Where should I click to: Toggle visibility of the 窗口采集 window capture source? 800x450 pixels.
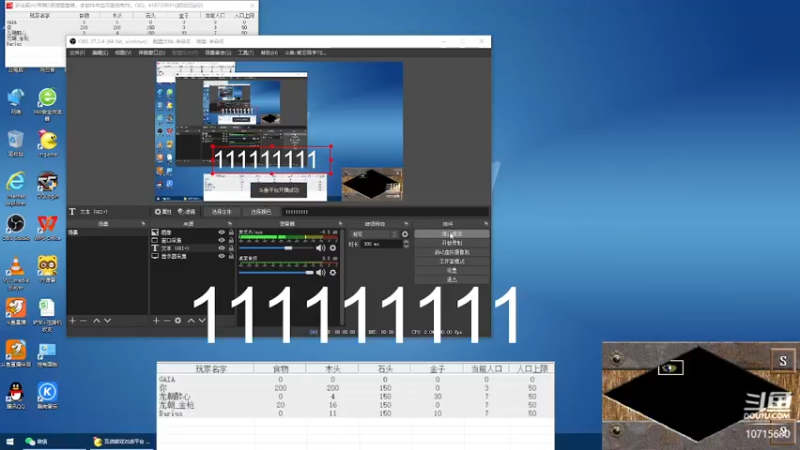point(221,240)
